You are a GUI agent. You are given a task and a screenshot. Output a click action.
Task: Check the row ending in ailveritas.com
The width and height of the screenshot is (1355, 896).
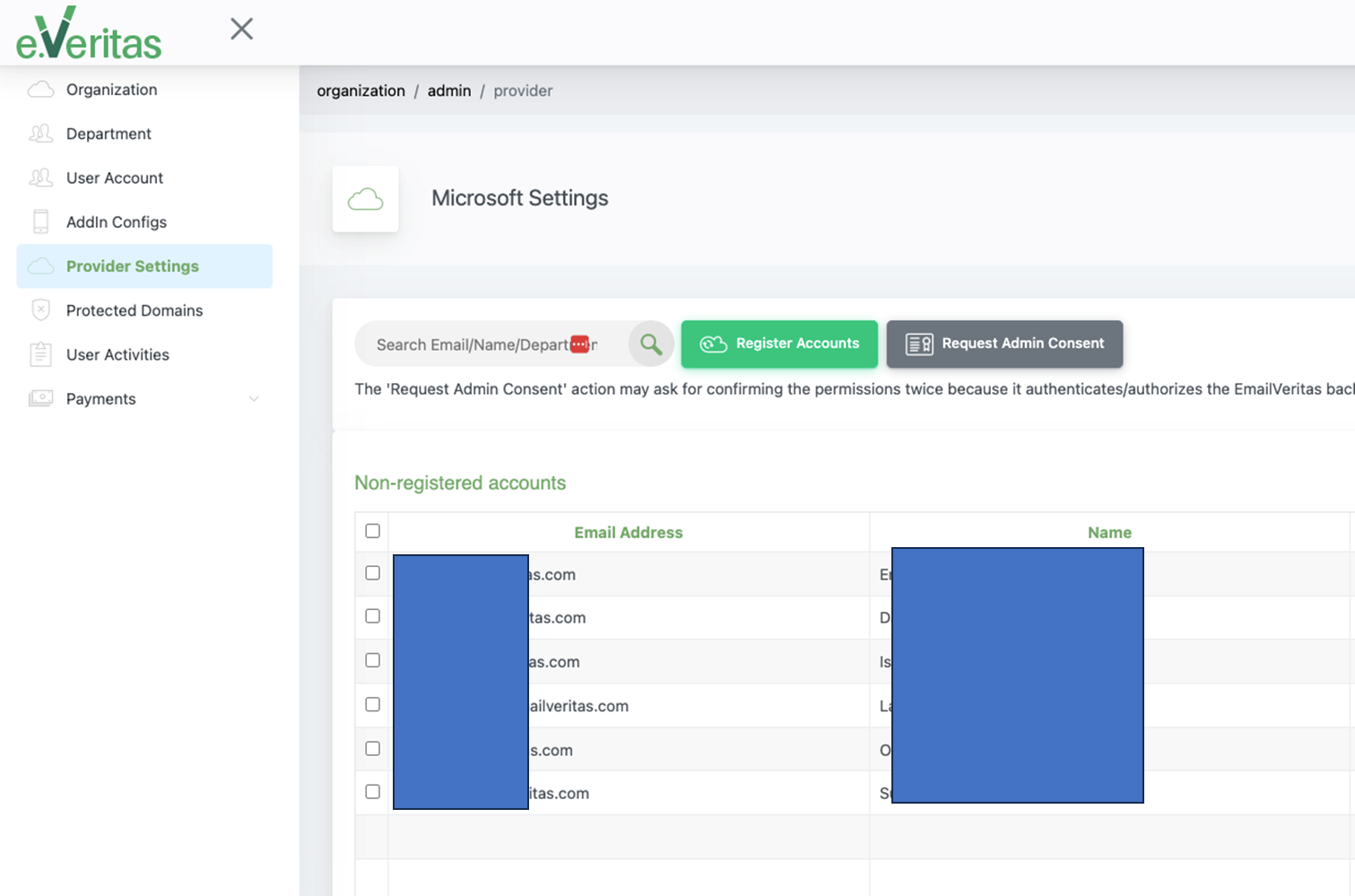click(x=373, y=705)
